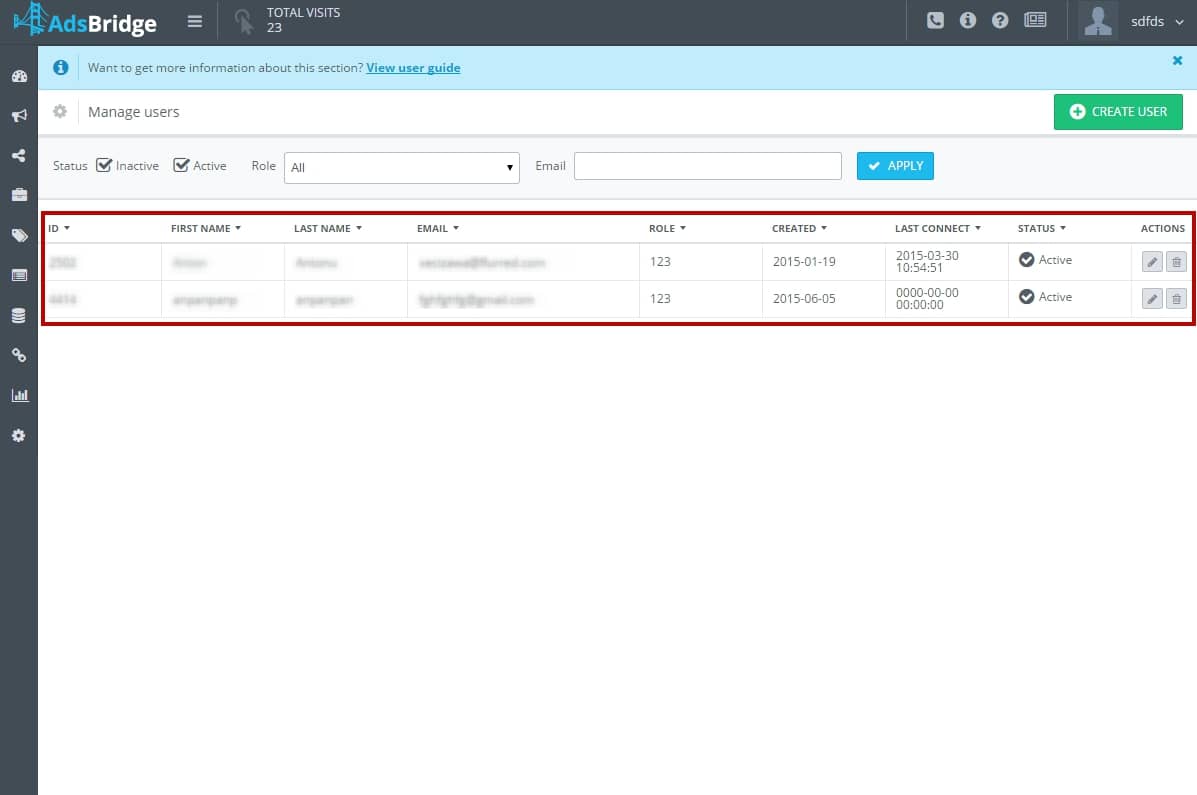The width and height of the screenshot is (1197, 795).
Task: Open the database stack sidebar icon
Action: click(19, 315)
